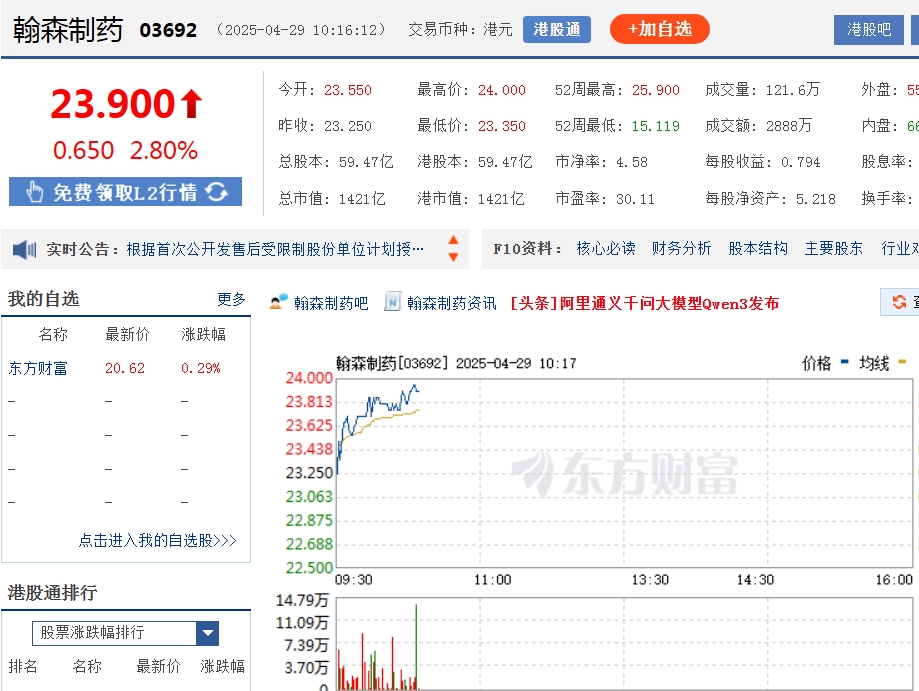
Task: Open 翰森制药吧 forum link
Action: pos(331,303)
